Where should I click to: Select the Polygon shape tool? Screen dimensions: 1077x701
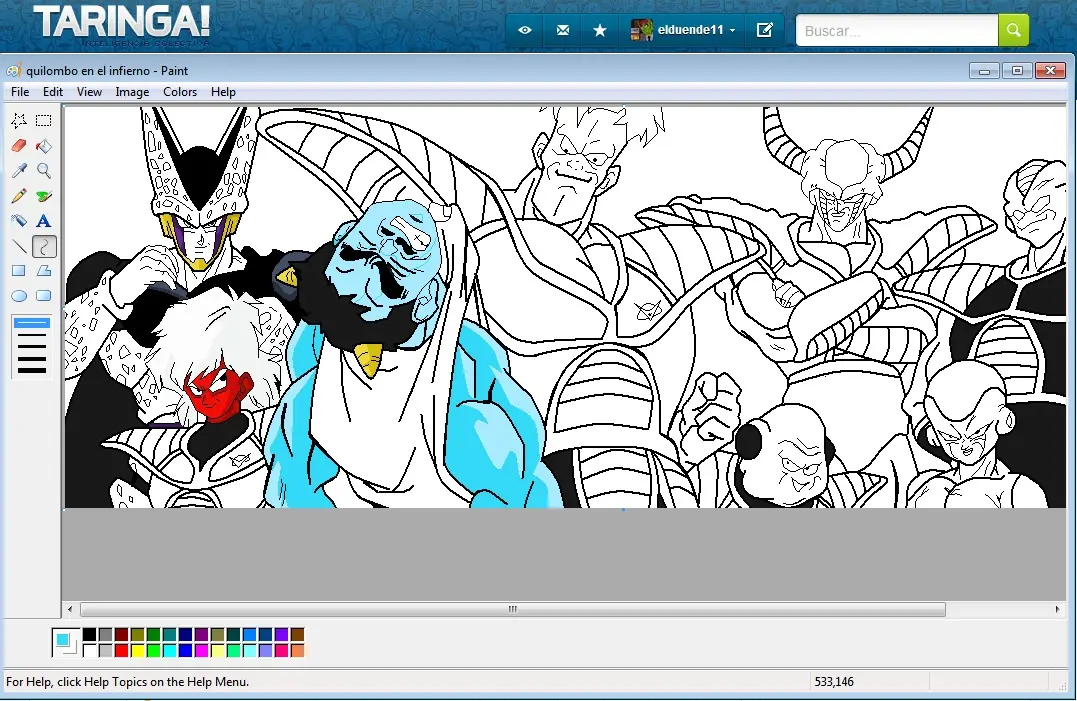(x=44, y=271)
